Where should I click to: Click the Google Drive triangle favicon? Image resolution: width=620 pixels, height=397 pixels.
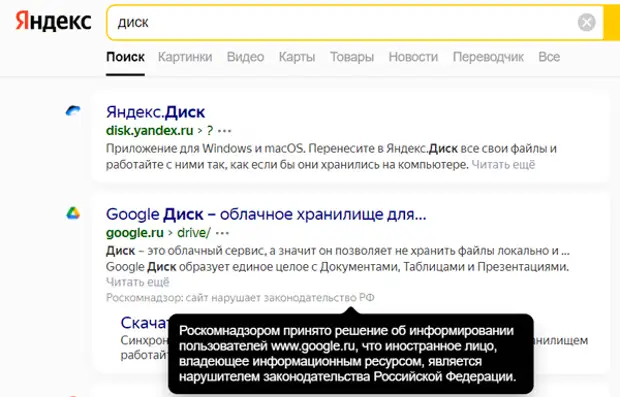point(73,214)
